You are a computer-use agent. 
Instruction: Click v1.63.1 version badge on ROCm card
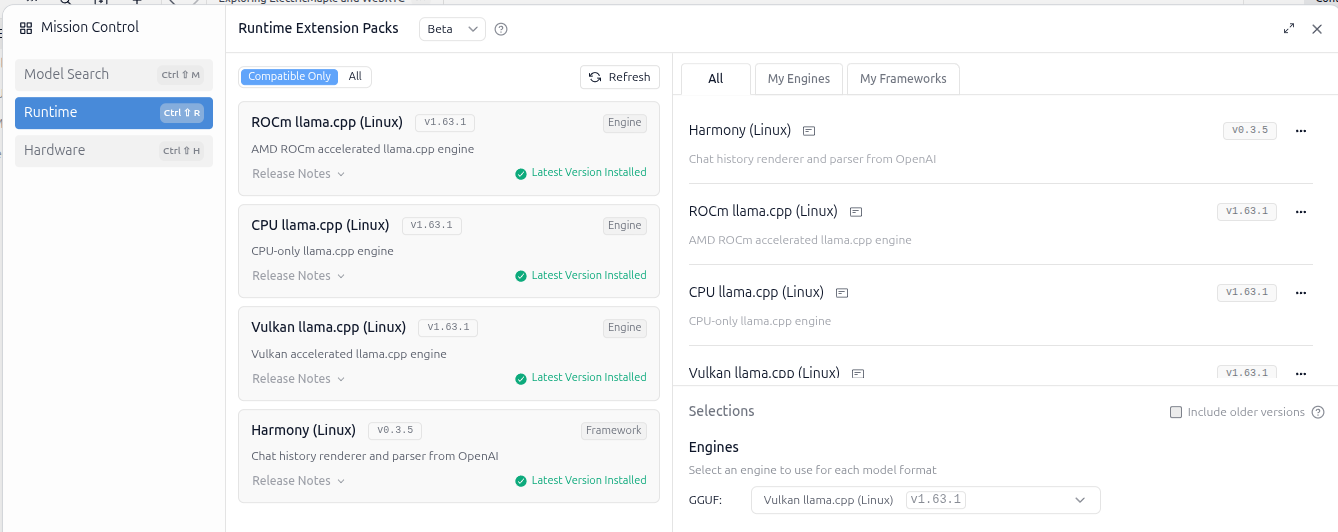coord(445,123)
